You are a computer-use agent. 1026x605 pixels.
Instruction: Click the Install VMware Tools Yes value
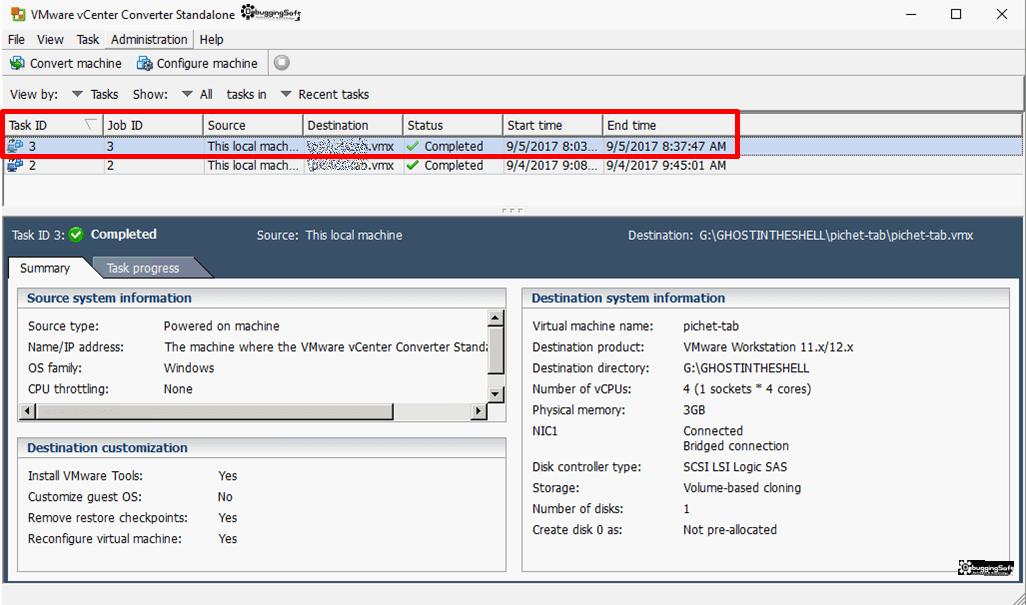(228, 475)
